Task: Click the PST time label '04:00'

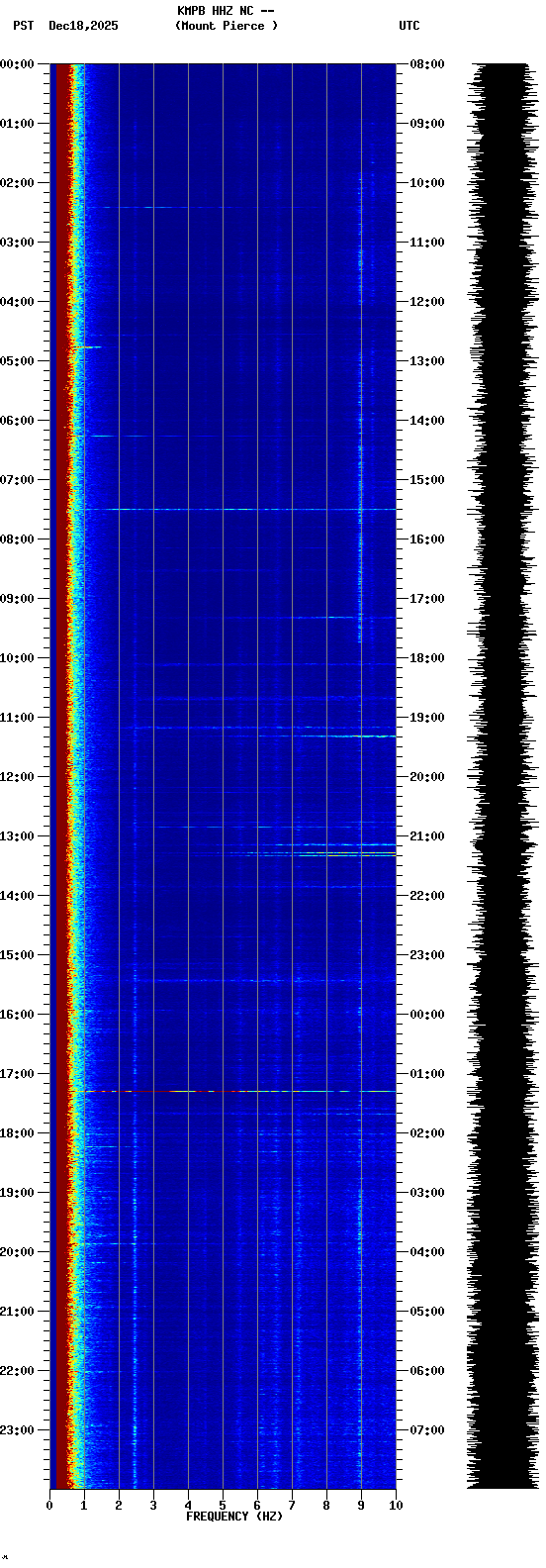Action: click(x=17, y=302)
